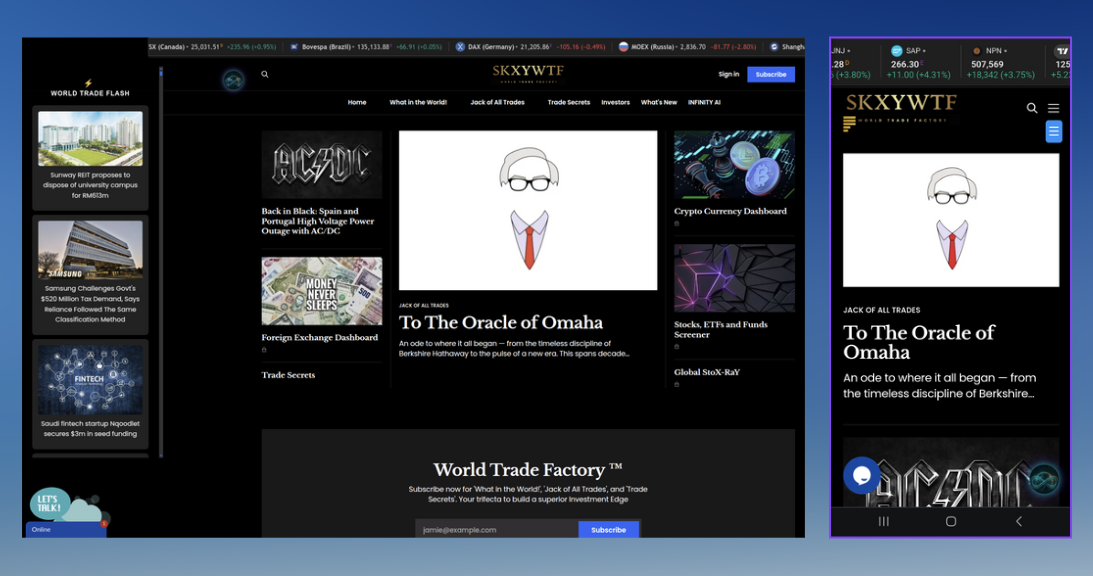
Task: Click the Let's Talk chat widget
Action: [x=52, y=502]
